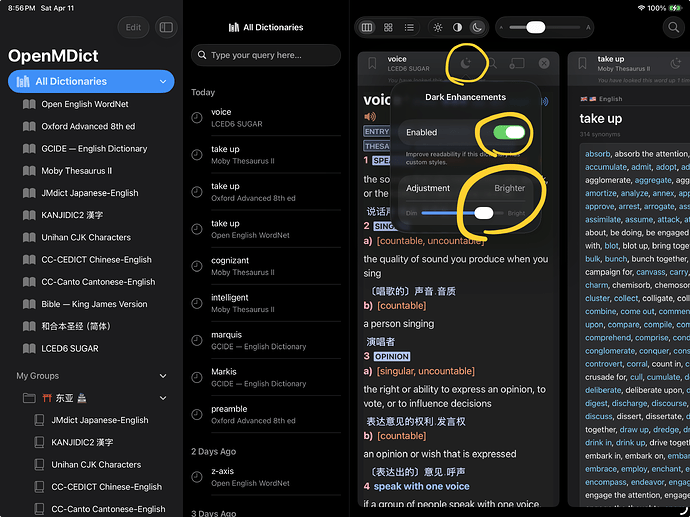The width and height of the screenshot is (690, 517).
Task: Close the voice entry card
Action: 544,63
